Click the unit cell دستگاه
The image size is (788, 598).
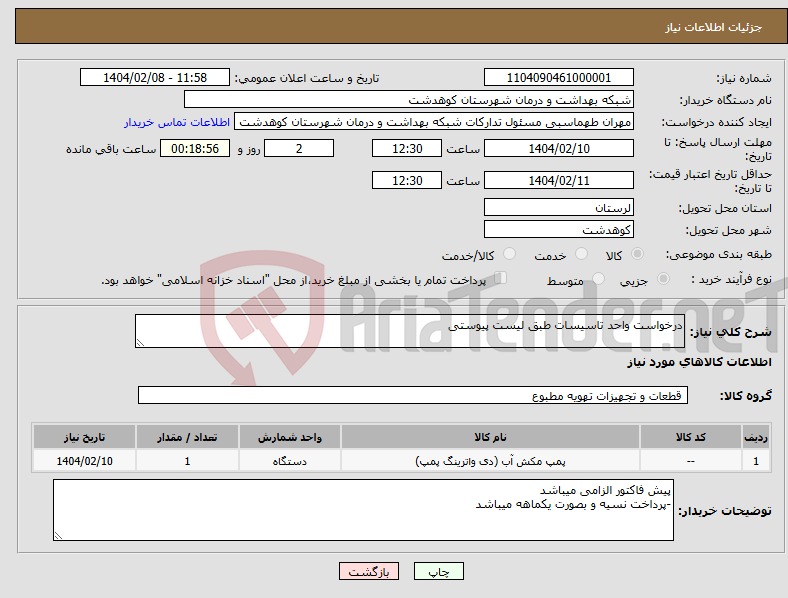[x=289, y=461]
